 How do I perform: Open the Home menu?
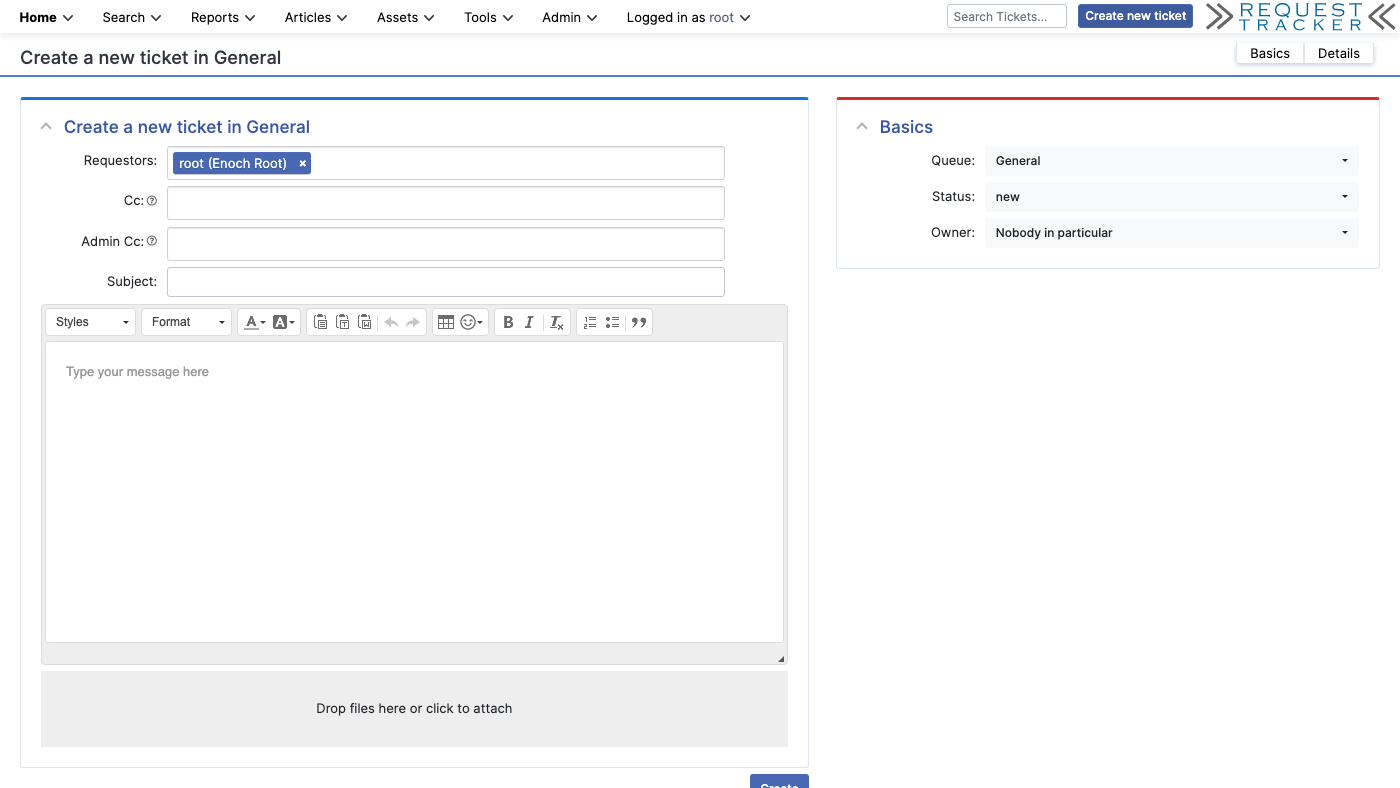pos(46,17)
